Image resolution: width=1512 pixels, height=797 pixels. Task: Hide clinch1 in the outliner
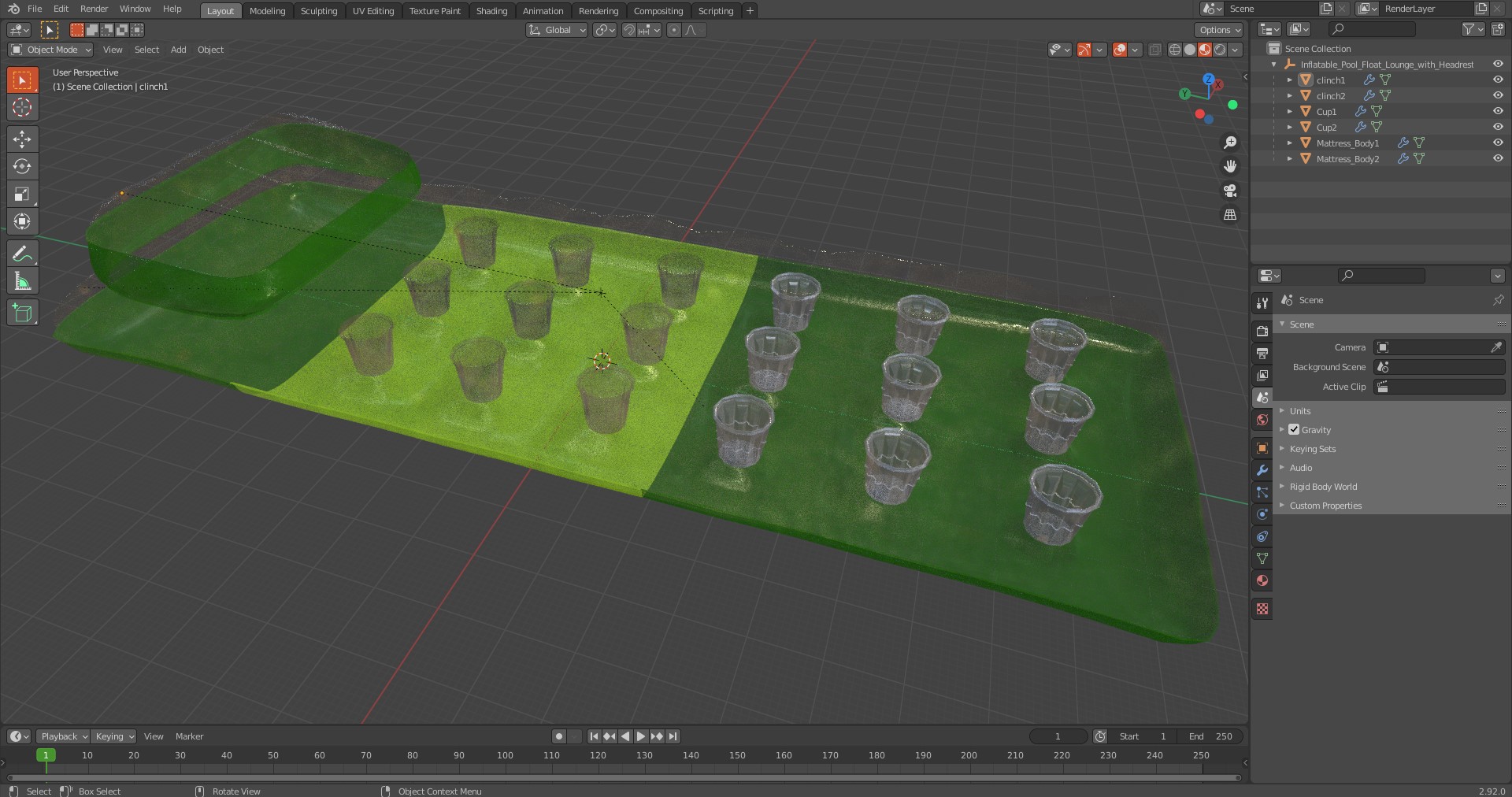(1497, 80)
